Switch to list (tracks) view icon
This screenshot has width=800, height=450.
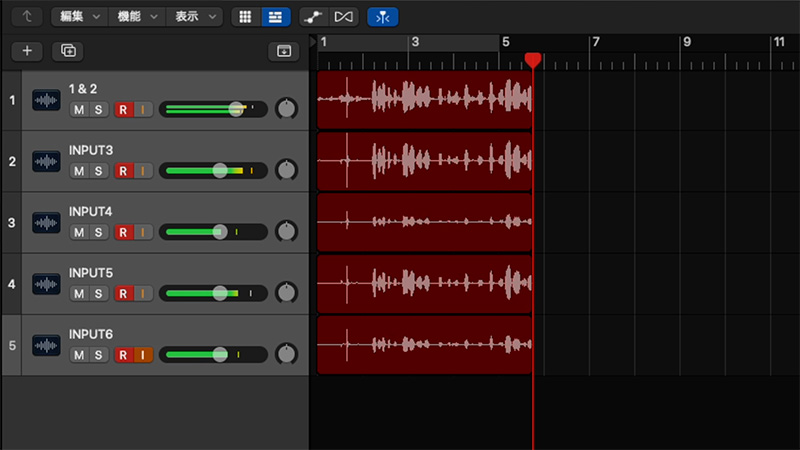pyautogui.click(x=276, y=17)
